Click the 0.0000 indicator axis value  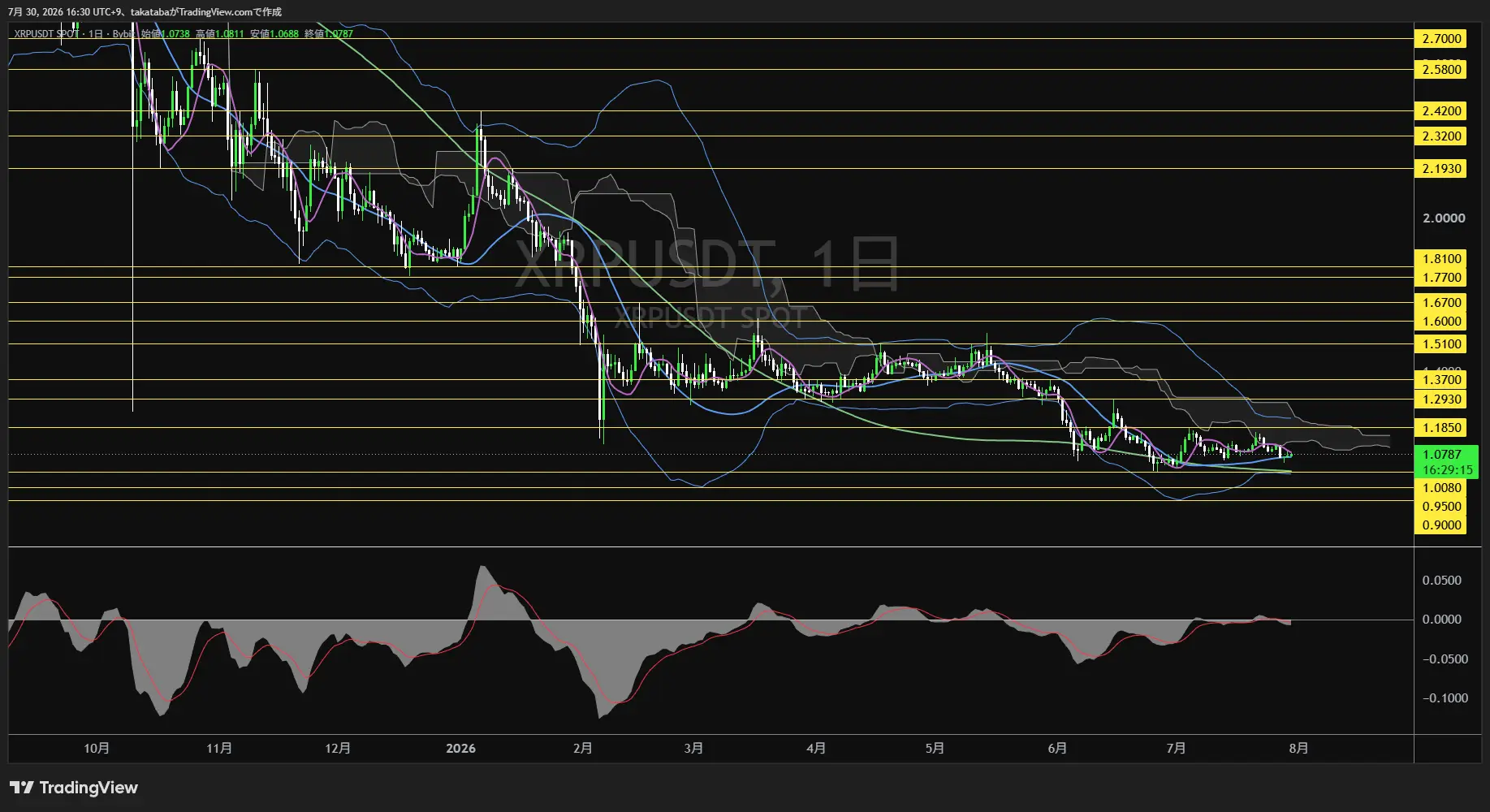[1441, 619]
